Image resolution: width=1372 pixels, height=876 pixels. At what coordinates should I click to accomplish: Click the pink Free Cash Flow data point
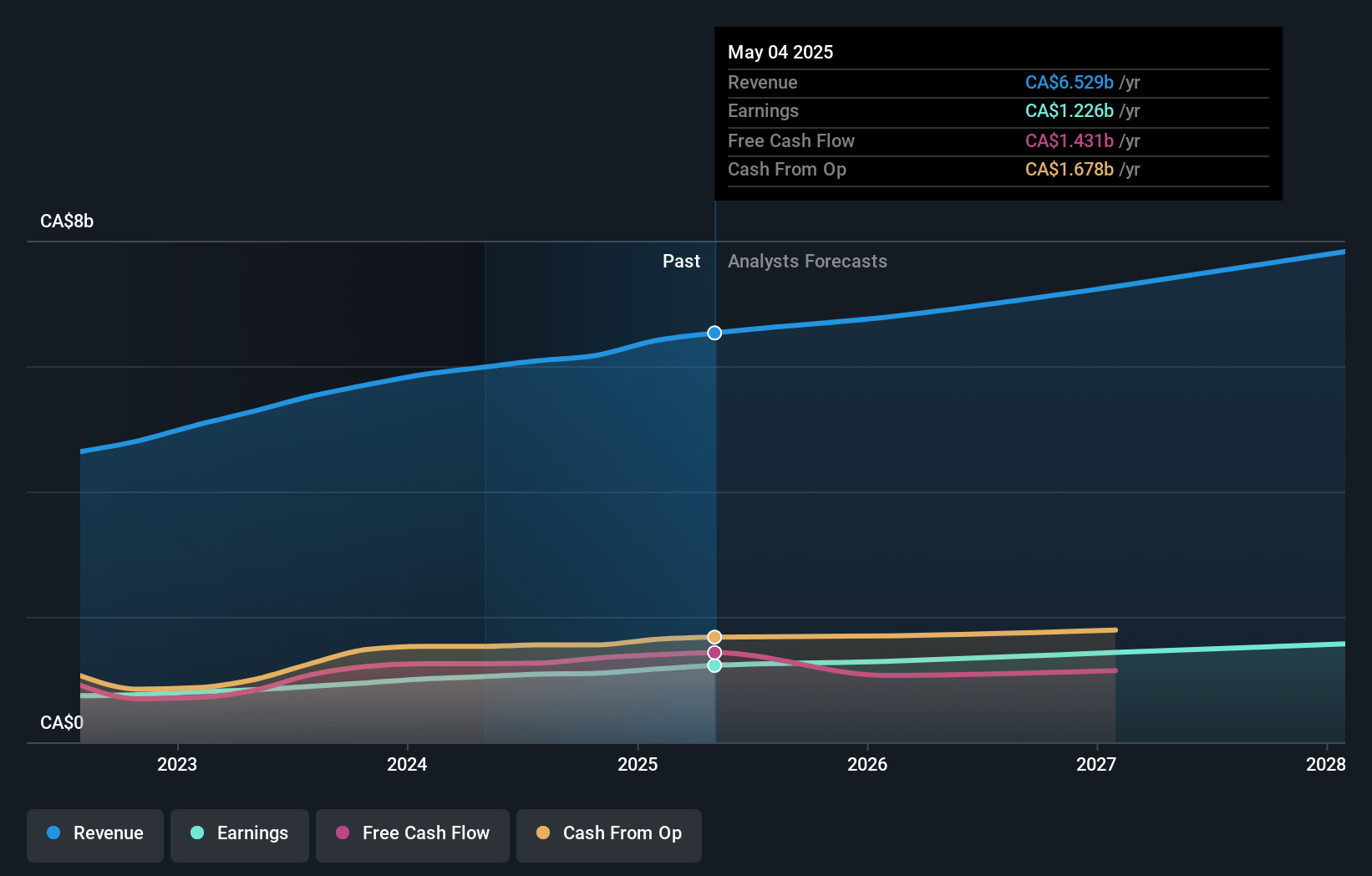coord(714,652)
